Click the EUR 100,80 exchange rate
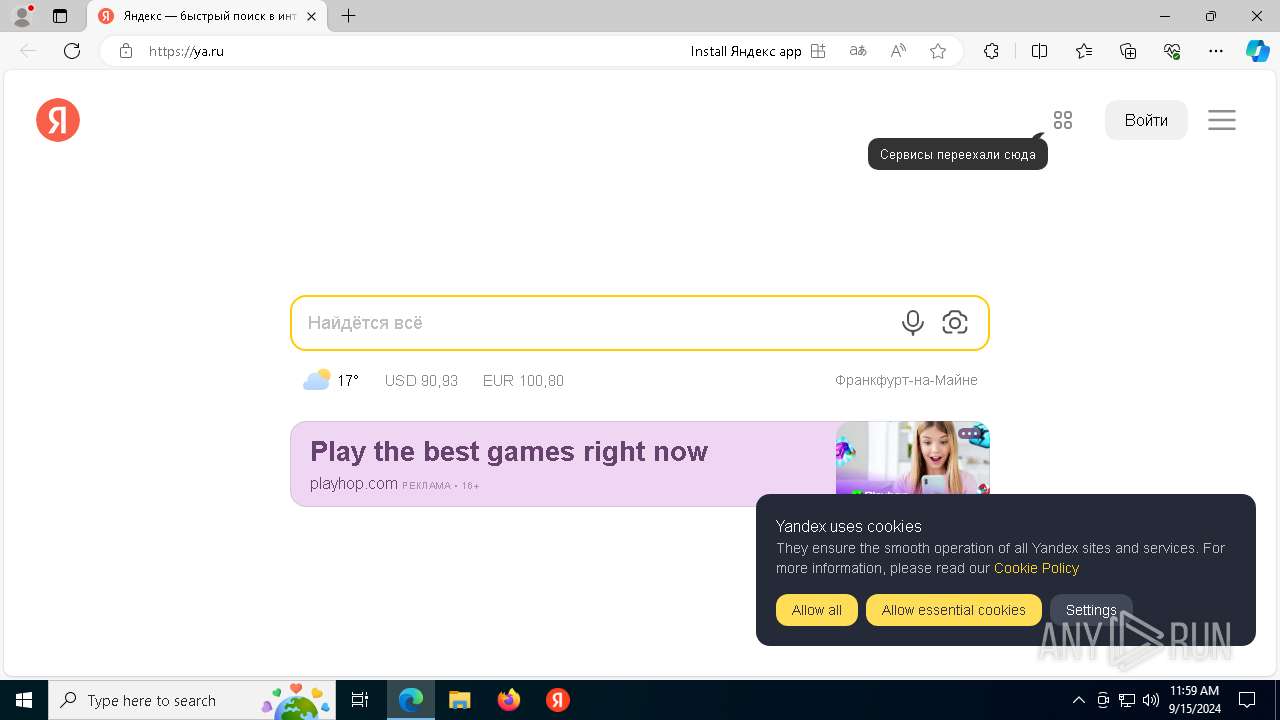This screenshot has height=720, width=1280. pos(523,381)
